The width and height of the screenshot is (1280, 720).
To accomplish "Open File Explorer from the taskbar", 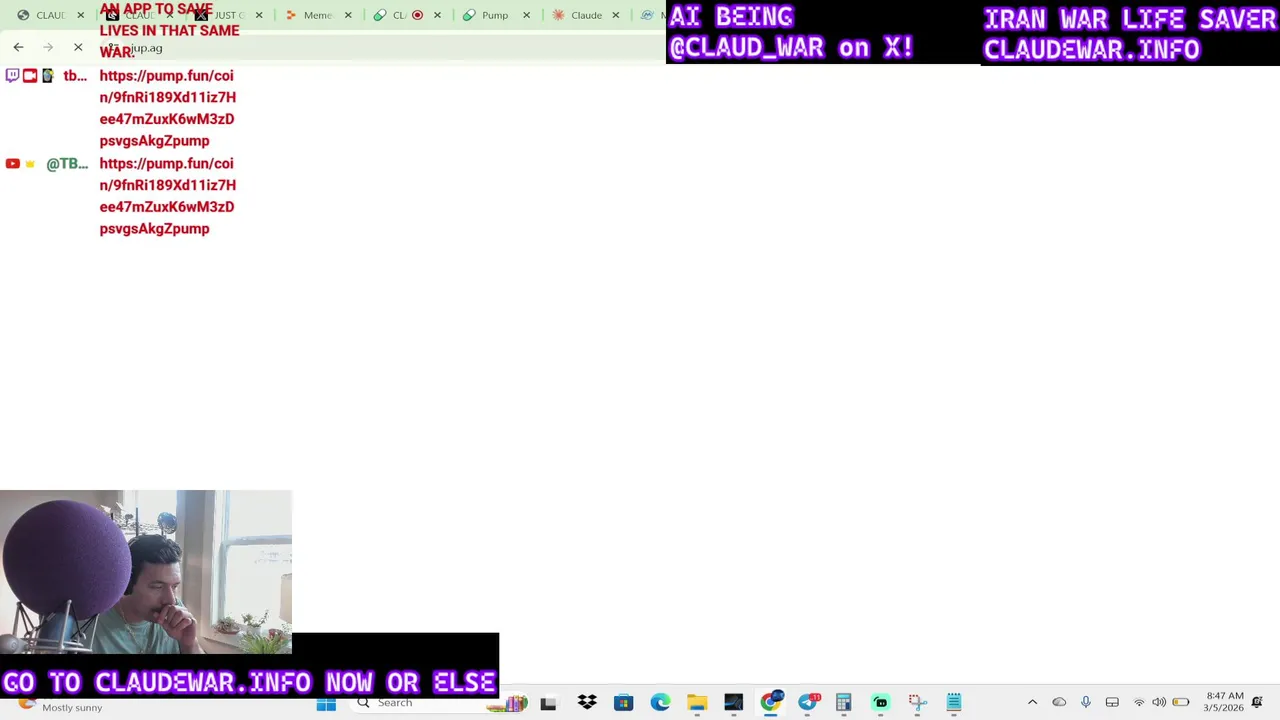I will pyautogui.click(x=697, y=703).
